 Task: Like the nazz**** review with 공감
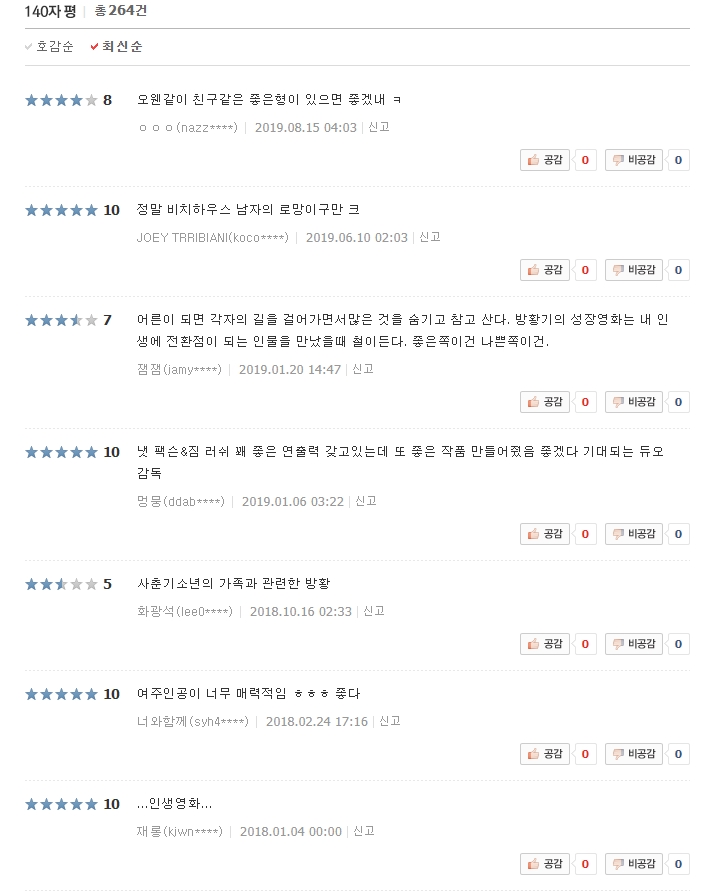click(x=545, y=160)
